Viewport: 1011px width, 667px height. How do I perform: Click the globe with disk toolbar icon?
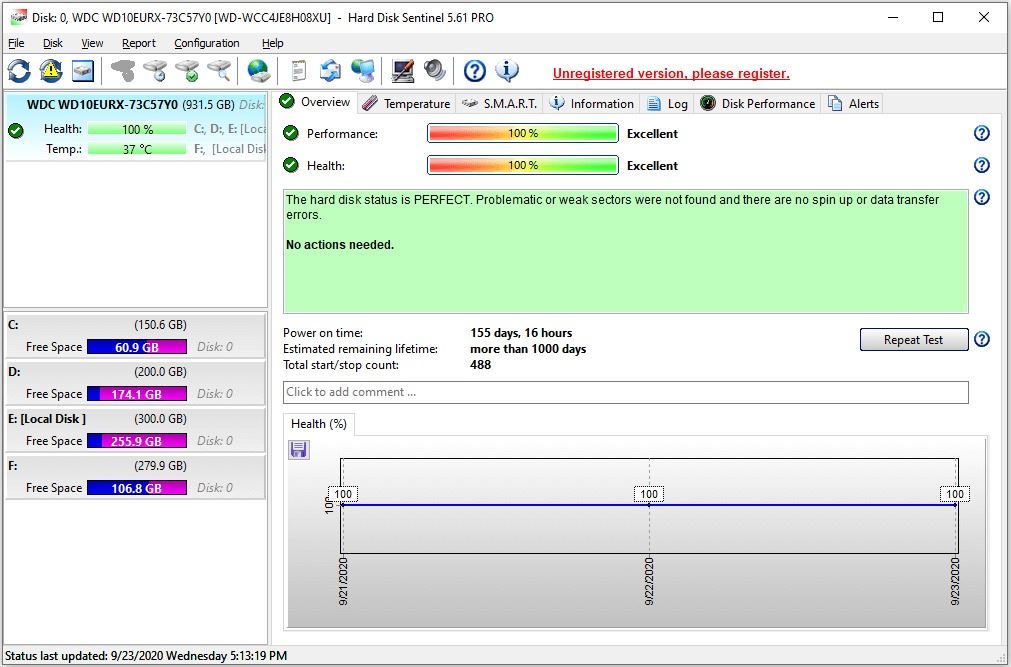pos(259,71)
